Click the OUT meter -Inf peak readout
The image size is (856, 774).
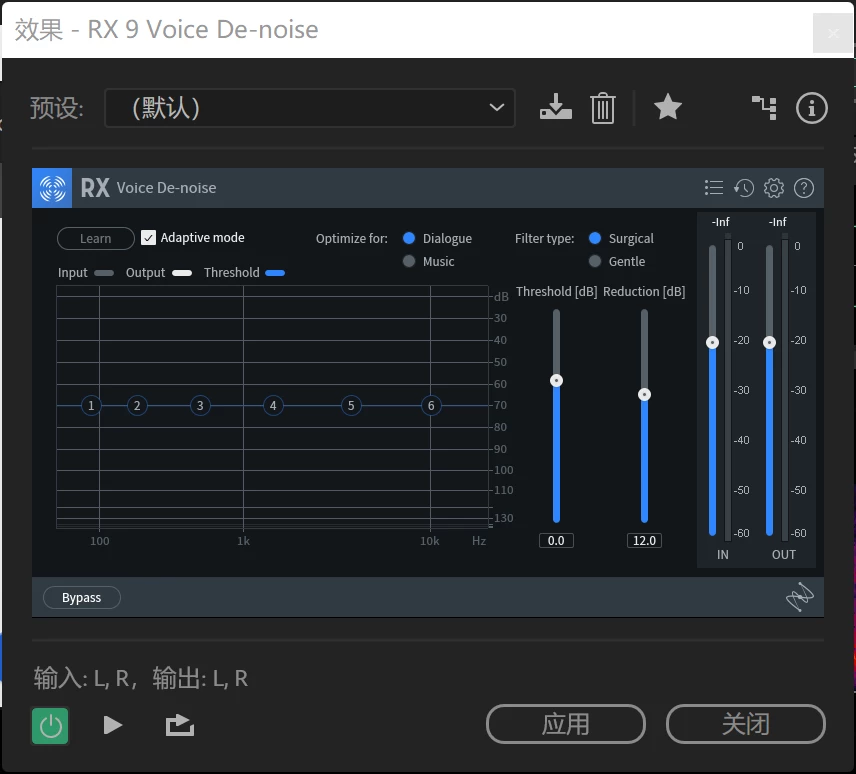777,222
